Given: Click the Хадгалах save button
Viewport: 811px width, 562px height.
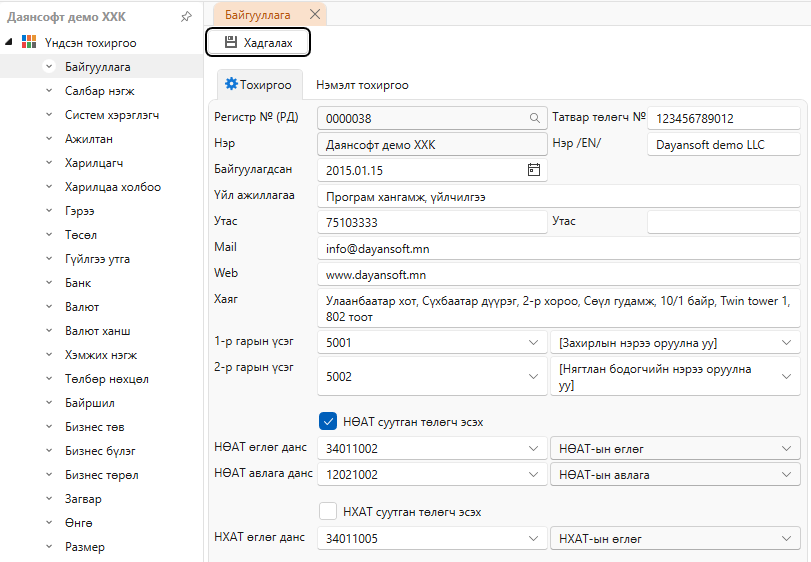Looking at the screenshot, I should [258, 42].
